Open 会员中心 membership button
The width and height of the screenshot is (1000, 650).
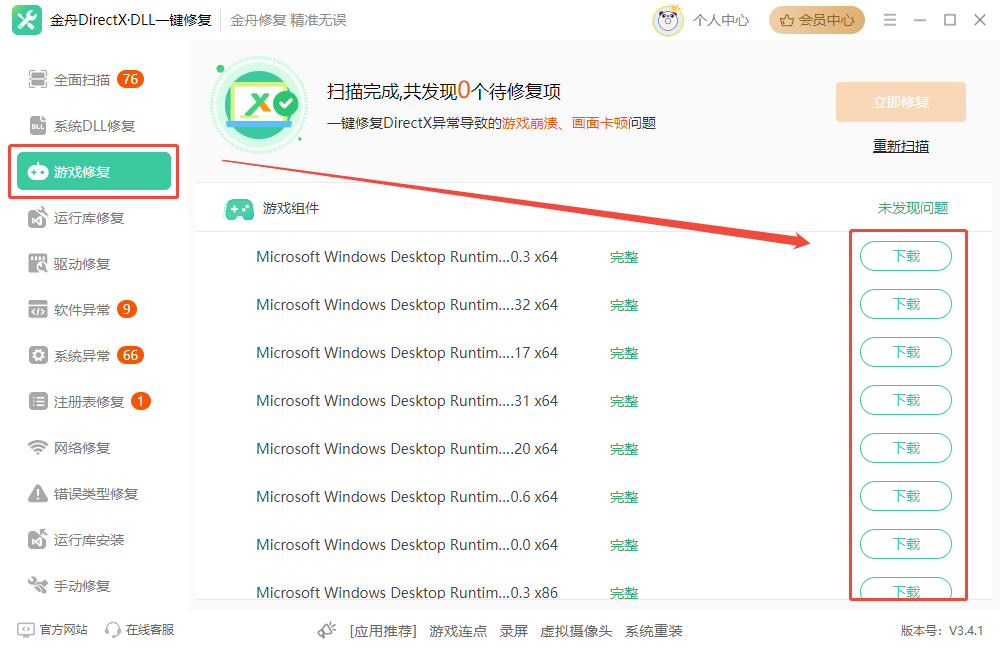click(817, 20)
